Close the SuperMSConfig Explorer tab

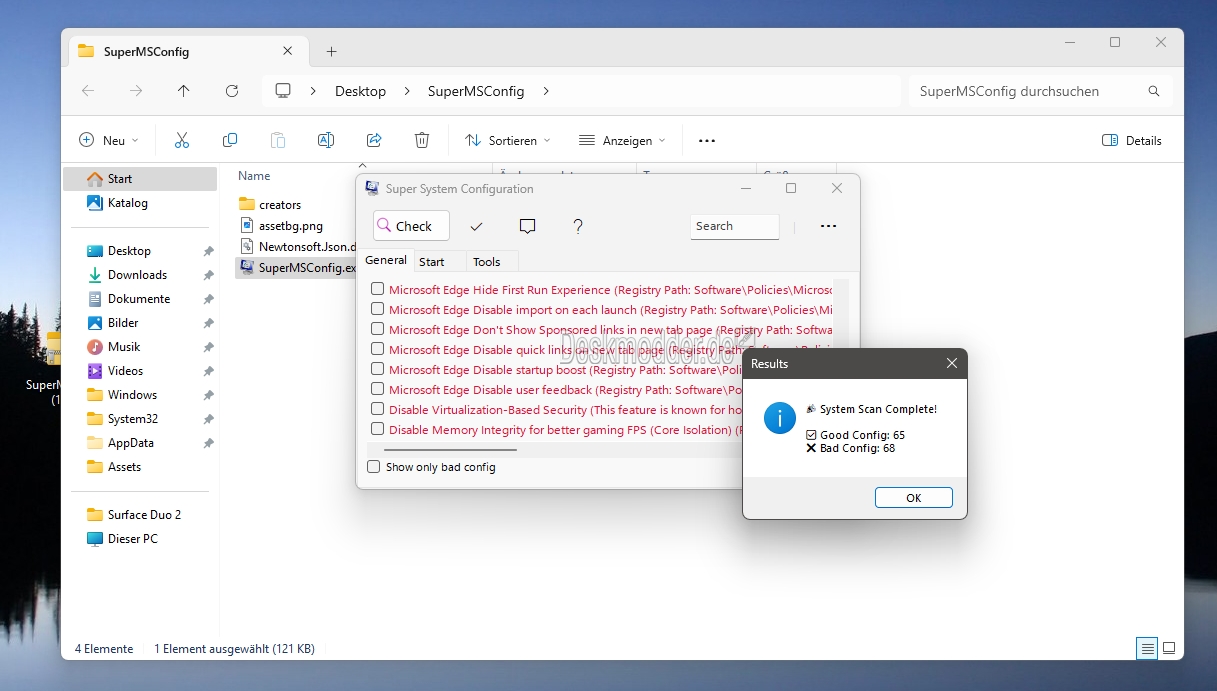click(x=288, y=51)
